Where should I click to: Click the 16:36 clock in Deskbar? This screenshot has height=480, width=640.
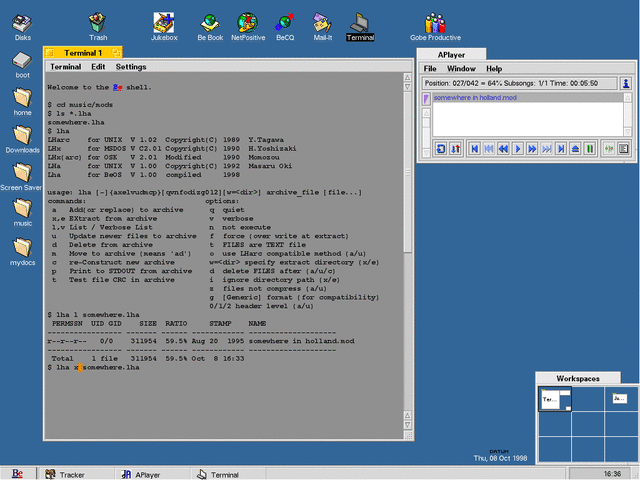click(611, 474)
